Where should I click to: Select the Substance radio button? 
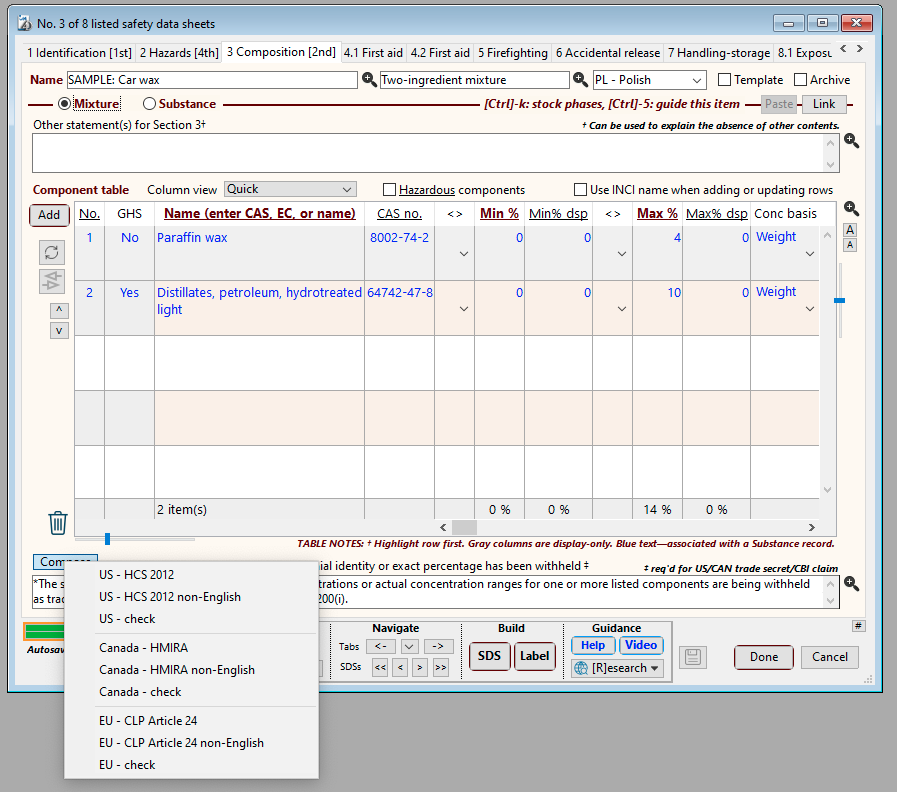[149, 104]
